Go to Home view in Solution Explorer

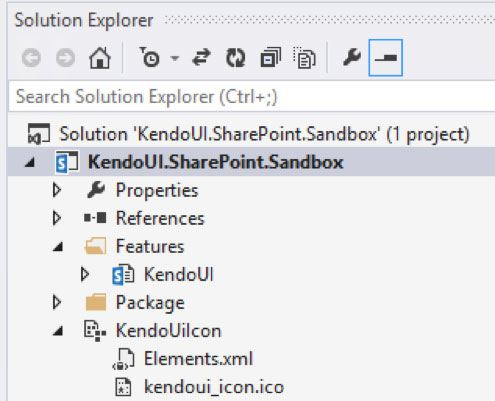click(x=100, y=58)
